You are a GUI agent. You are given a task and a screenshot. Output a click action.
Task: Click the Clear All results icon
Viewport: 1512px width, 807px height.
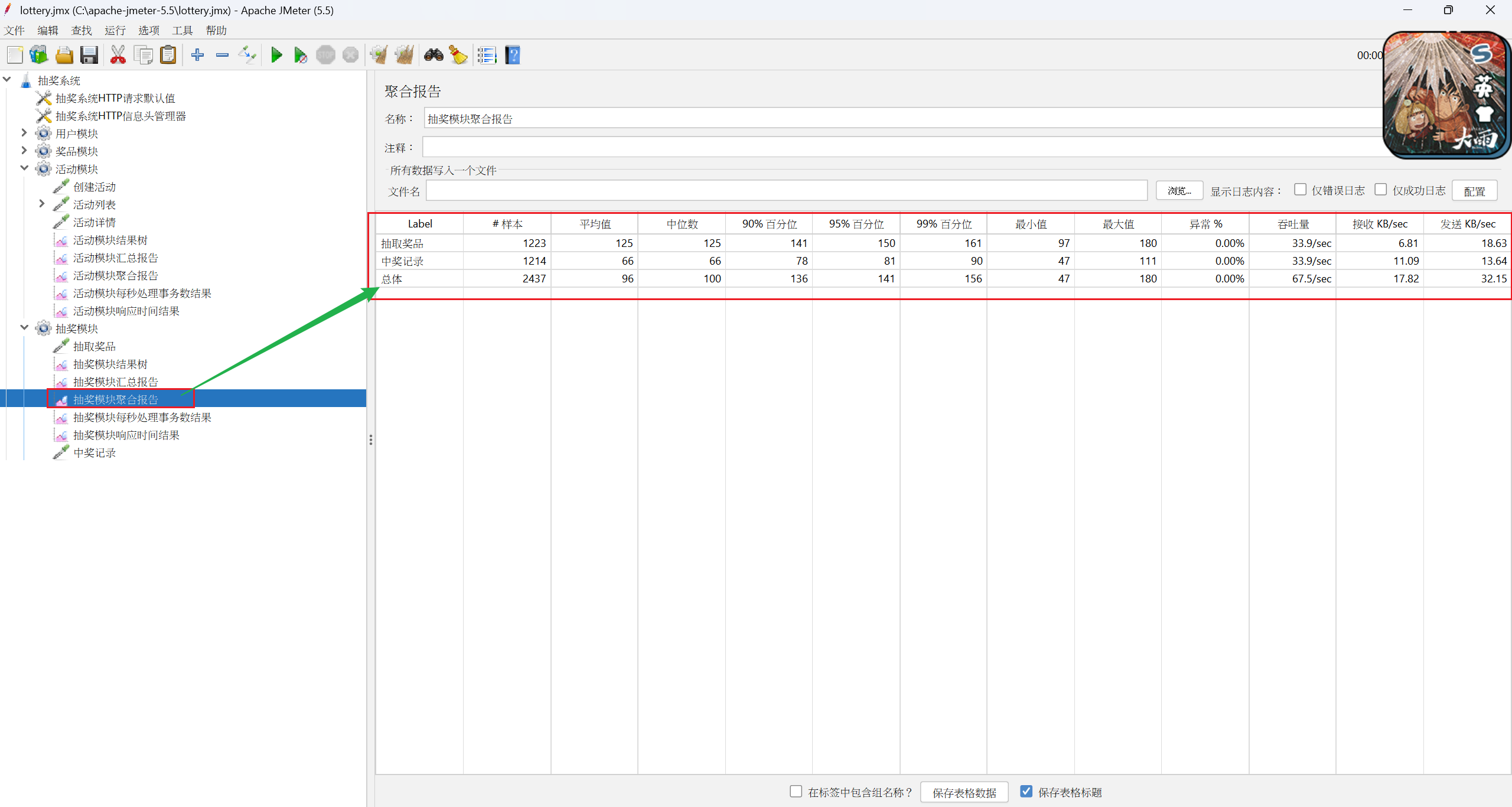[x=404, y=56]
